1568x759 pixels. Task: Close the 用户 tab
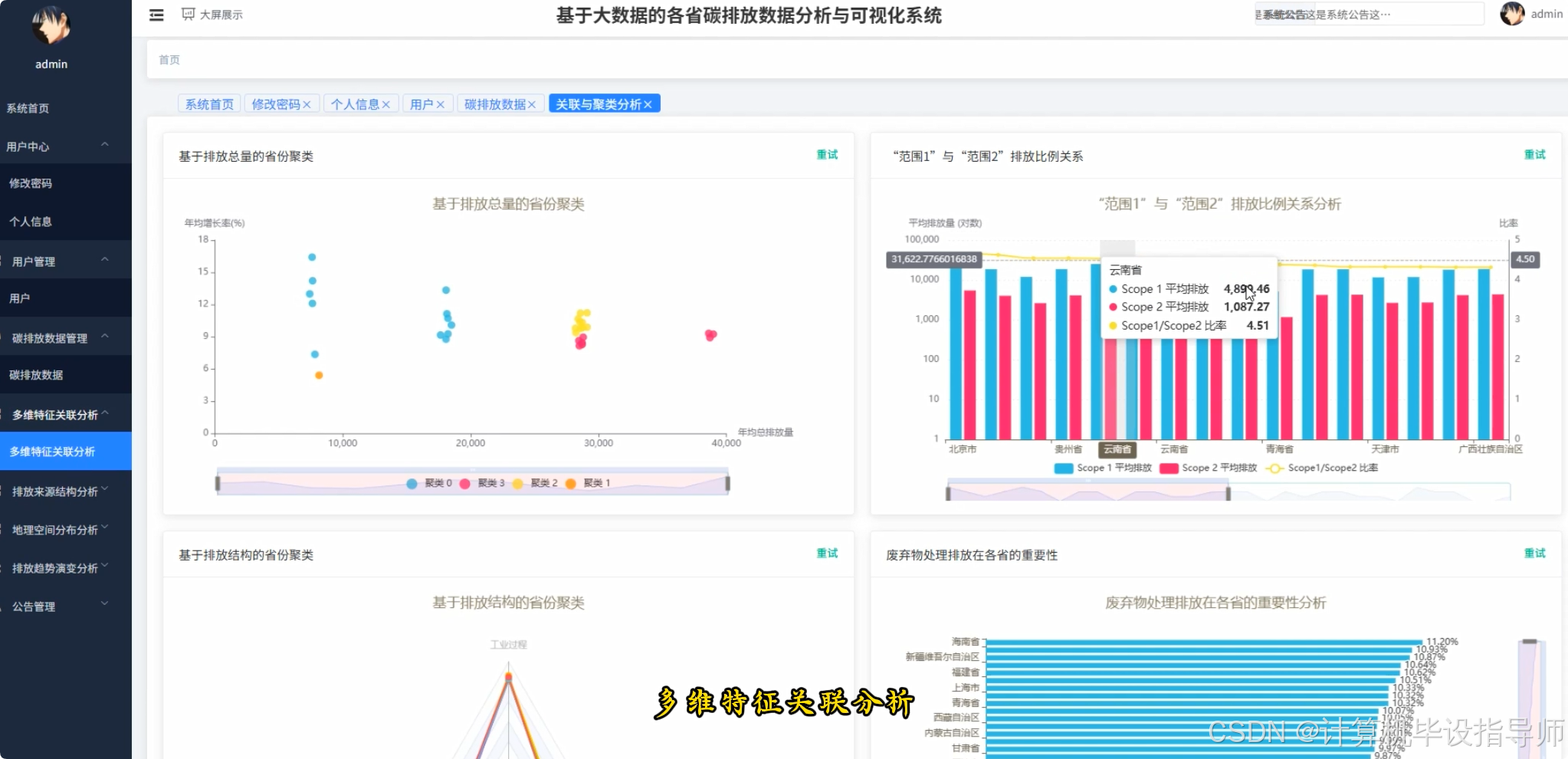click(441, 104)
